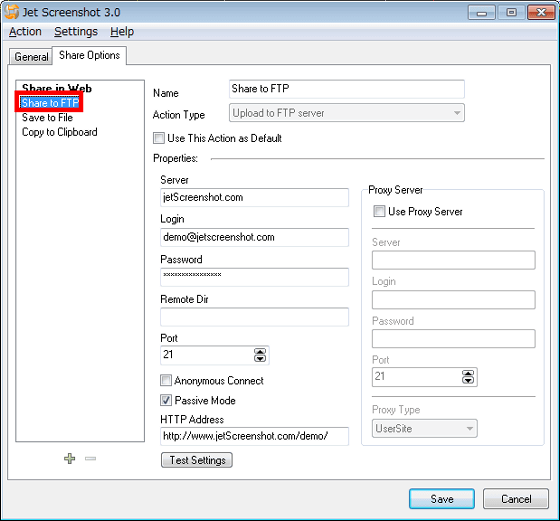Open the Action menu
This screenshot has width=560, height=521.
(25, 32)
